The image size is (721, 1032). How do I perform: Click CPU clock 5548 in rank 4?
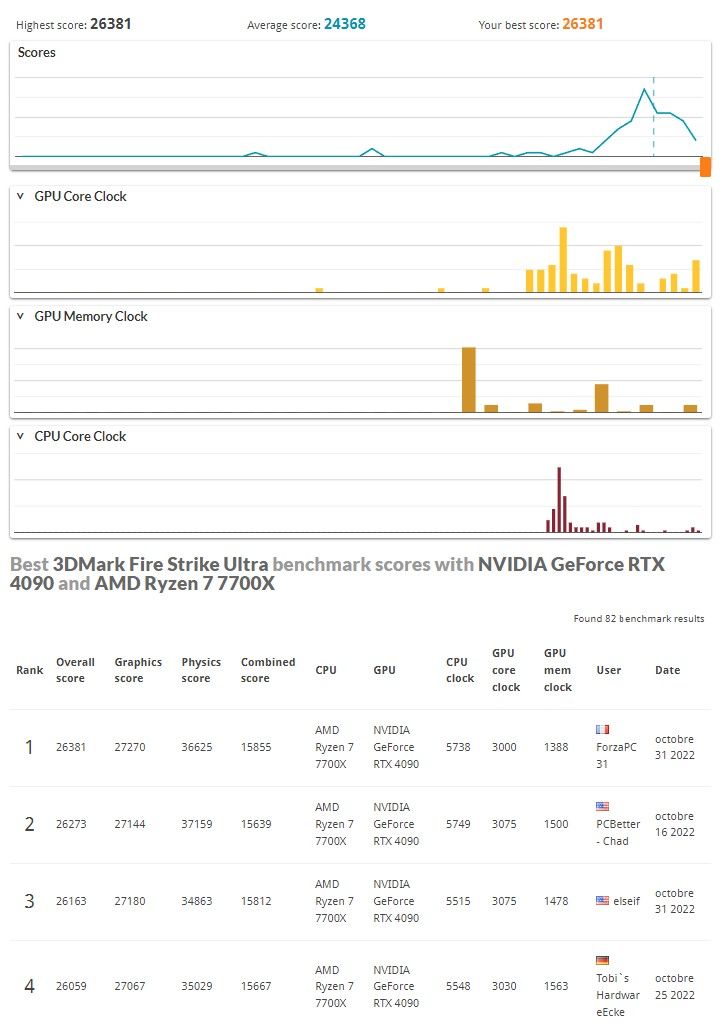click(458, 986)
